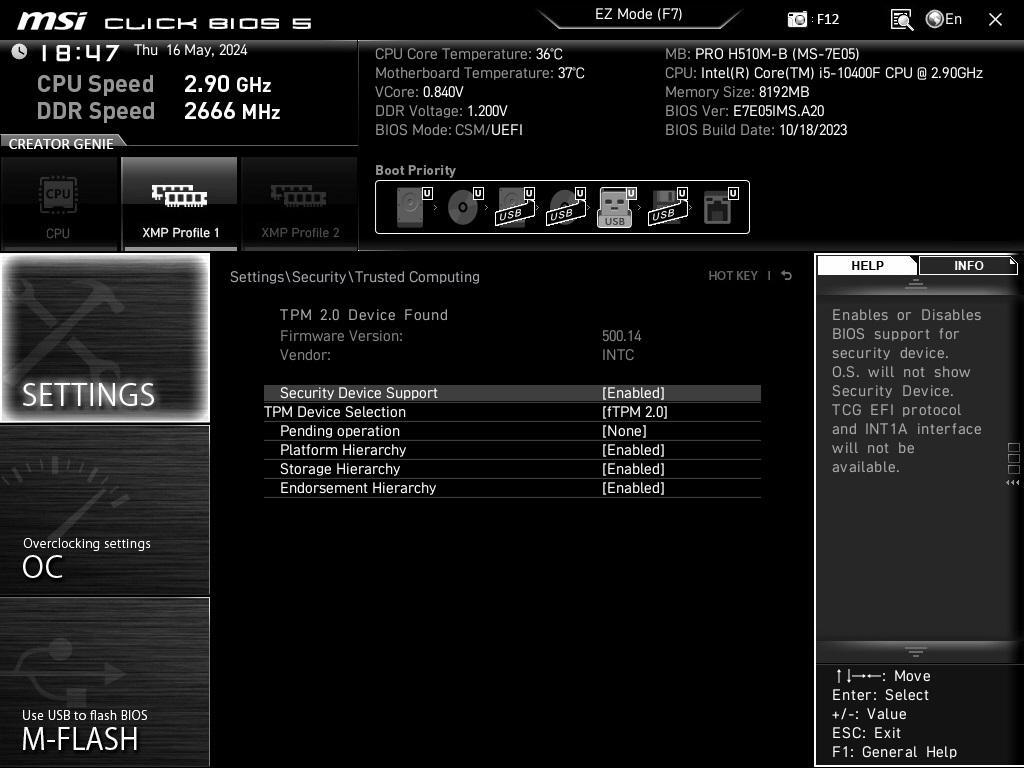
Task: Click the Vendor value INTC
Action: tap(618, 355)
